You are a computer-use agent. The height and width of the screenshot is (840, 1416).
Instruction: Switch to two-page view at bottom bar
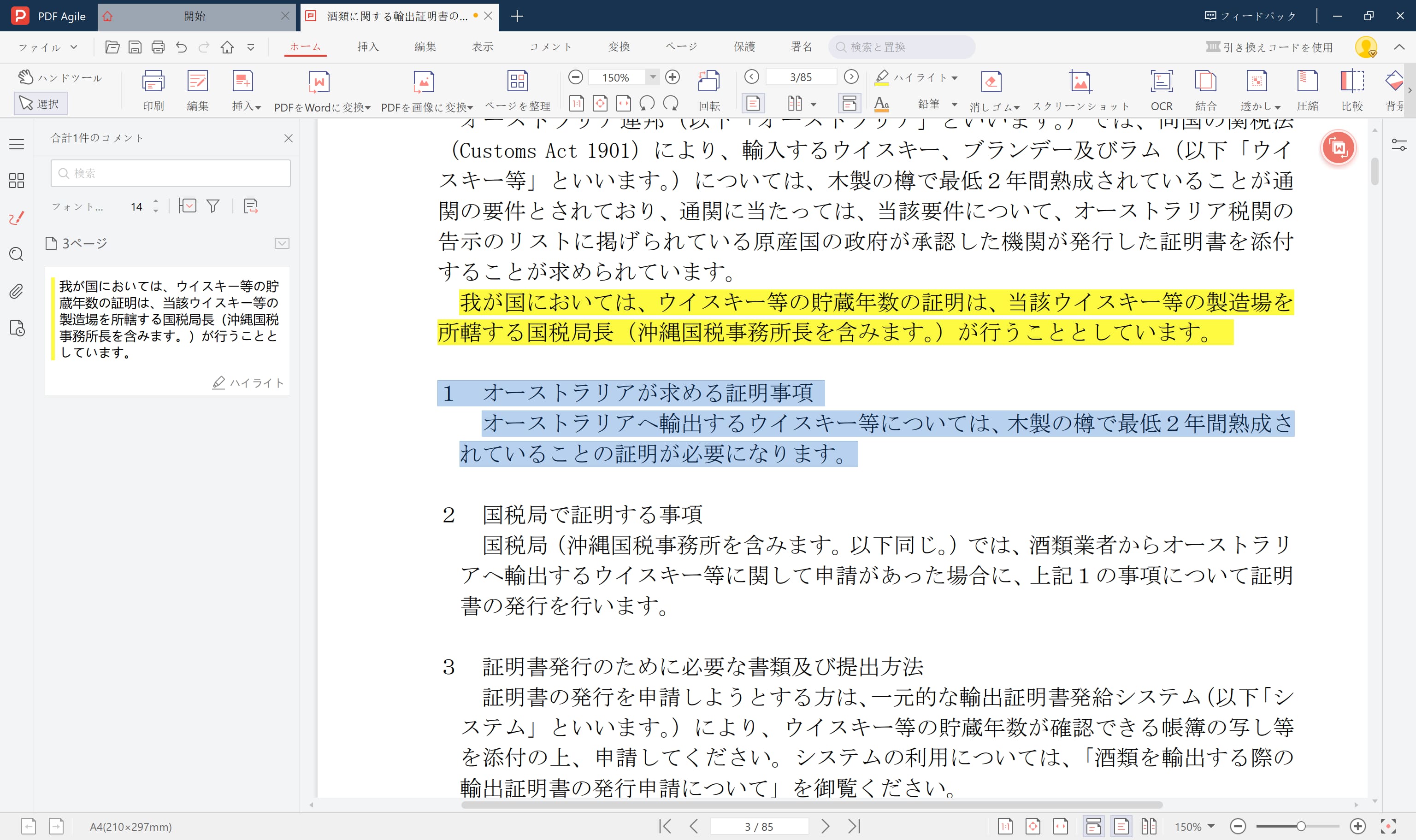(1150, 827)
